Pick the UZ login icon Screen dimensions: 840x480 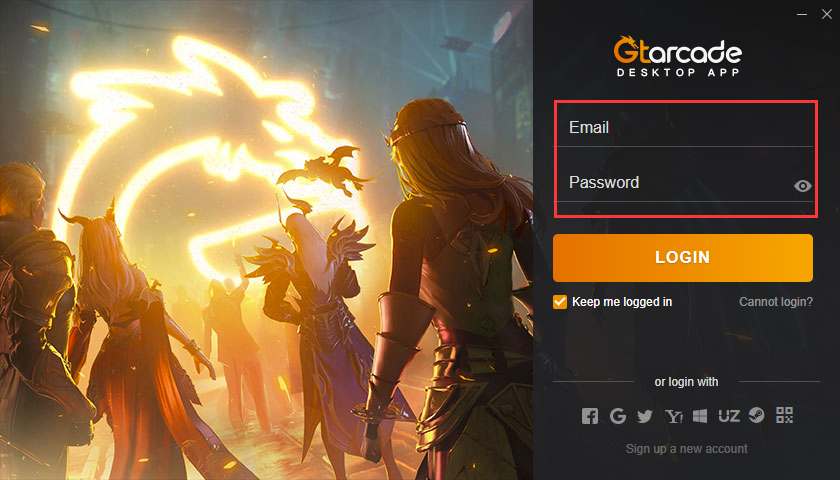coord(729,416)
